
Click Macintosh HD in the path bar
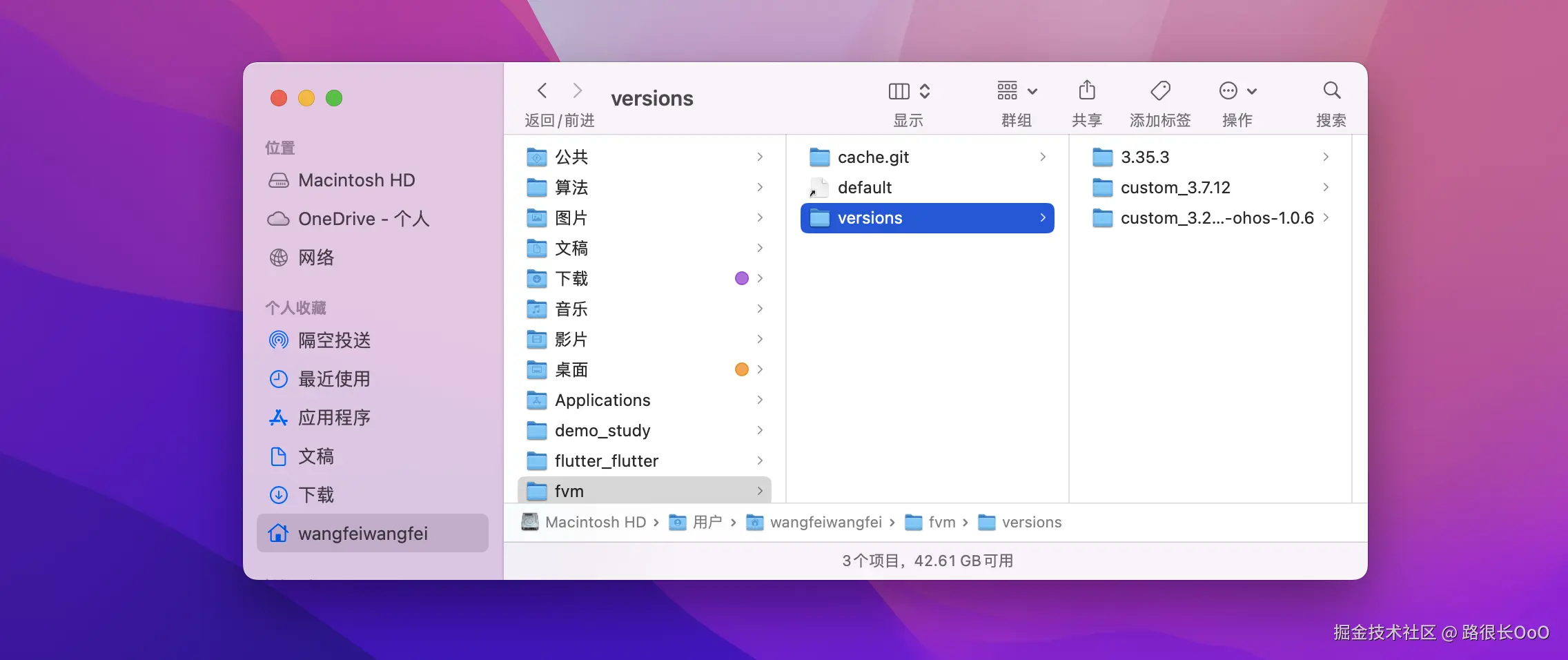pos(584,522)
